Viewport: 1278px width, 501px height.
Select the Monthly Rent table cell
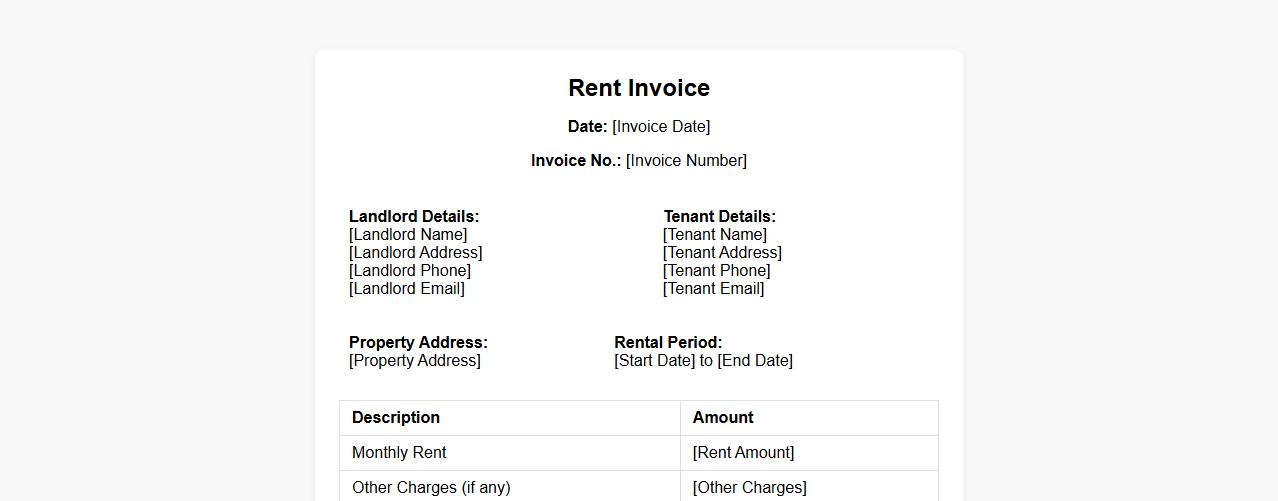510,453
